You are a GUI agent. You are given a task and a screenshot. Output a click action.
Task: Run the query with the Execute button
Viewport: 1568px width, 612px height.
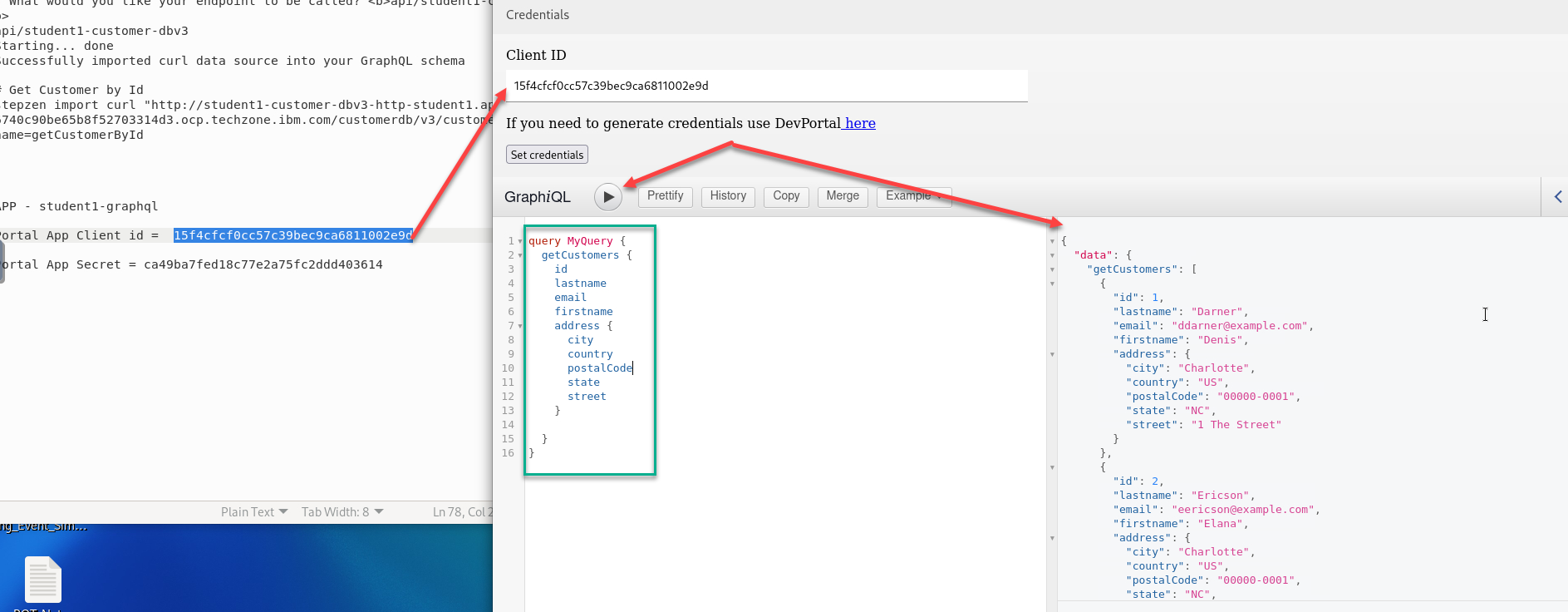(608, 197)
